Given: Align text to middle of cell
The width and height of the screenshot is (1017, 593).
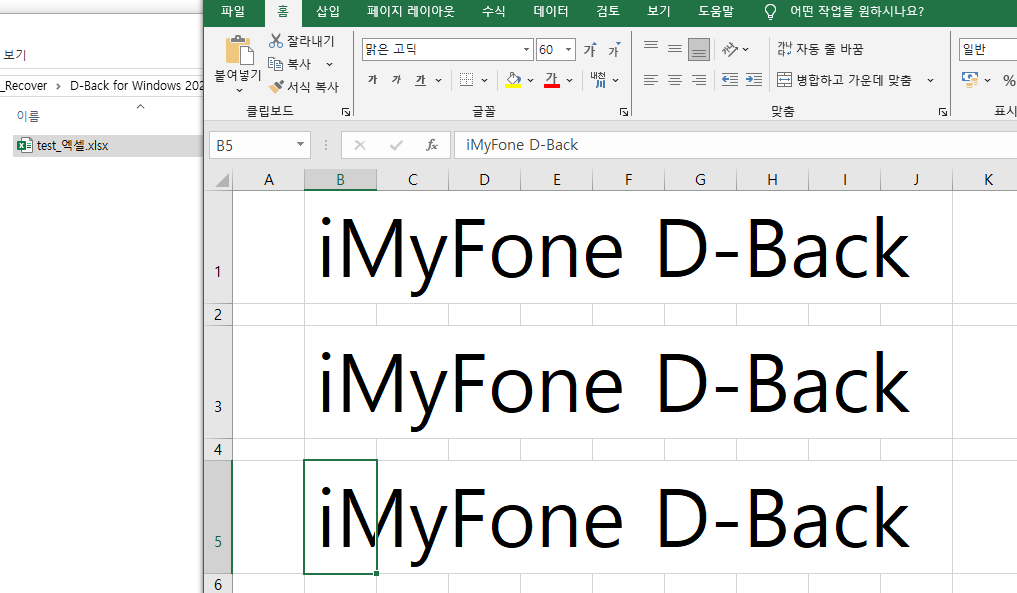Looking at the screenshot, I should tap(675, 49).
